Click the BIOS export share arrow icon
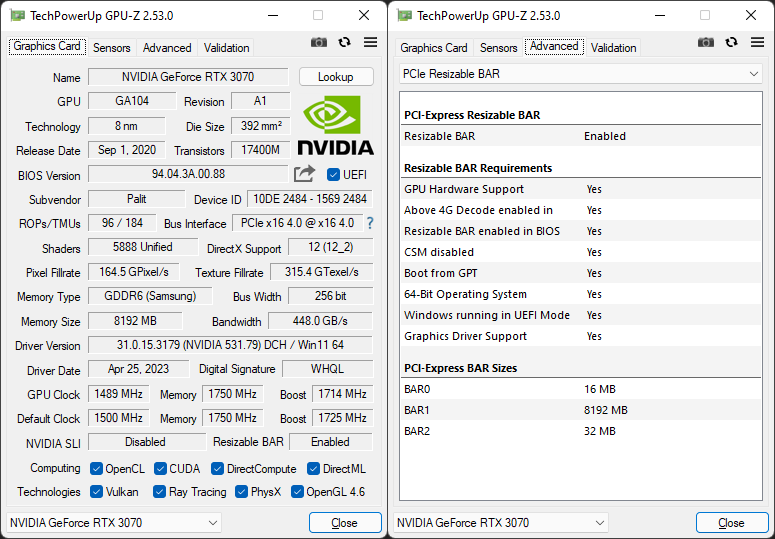The image size is (775, 539). click(x=304, y=174)
